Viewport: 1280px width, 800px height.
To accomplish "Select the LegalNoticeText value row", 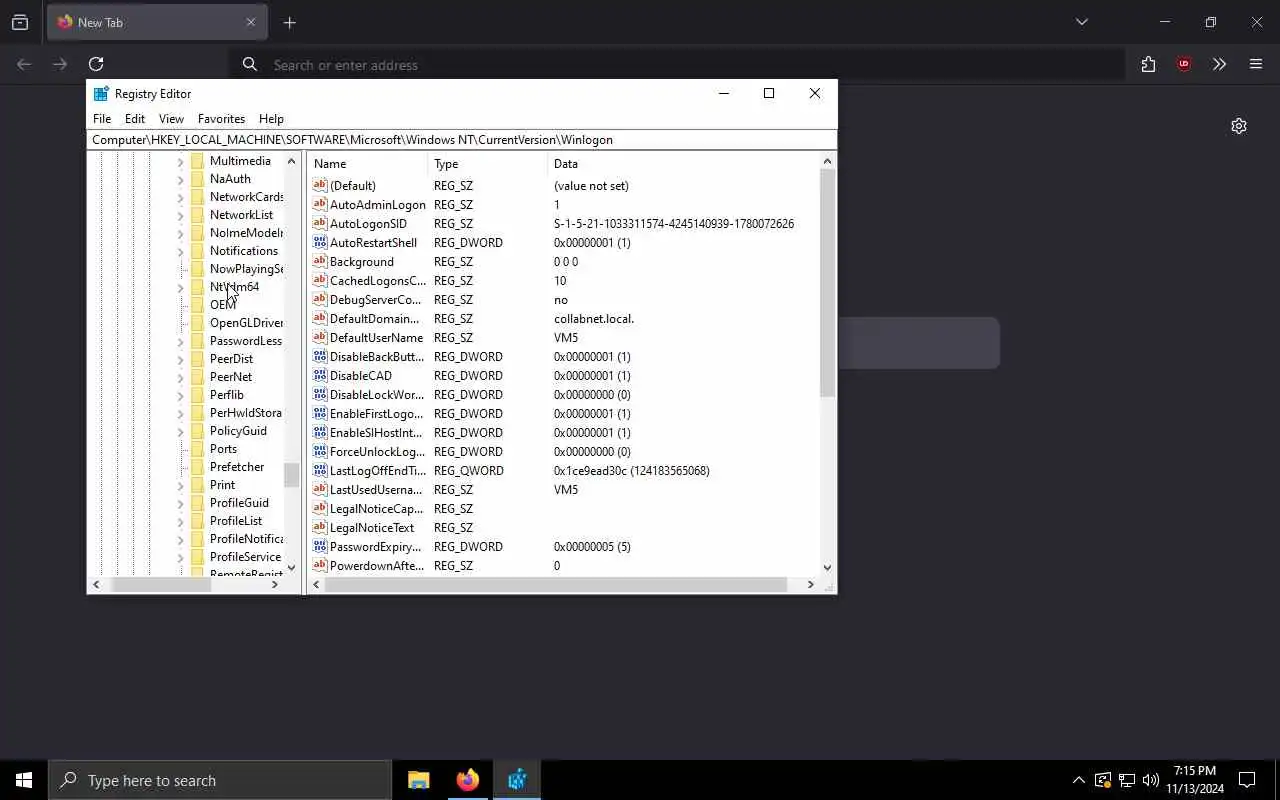I will tap(564, 528).
